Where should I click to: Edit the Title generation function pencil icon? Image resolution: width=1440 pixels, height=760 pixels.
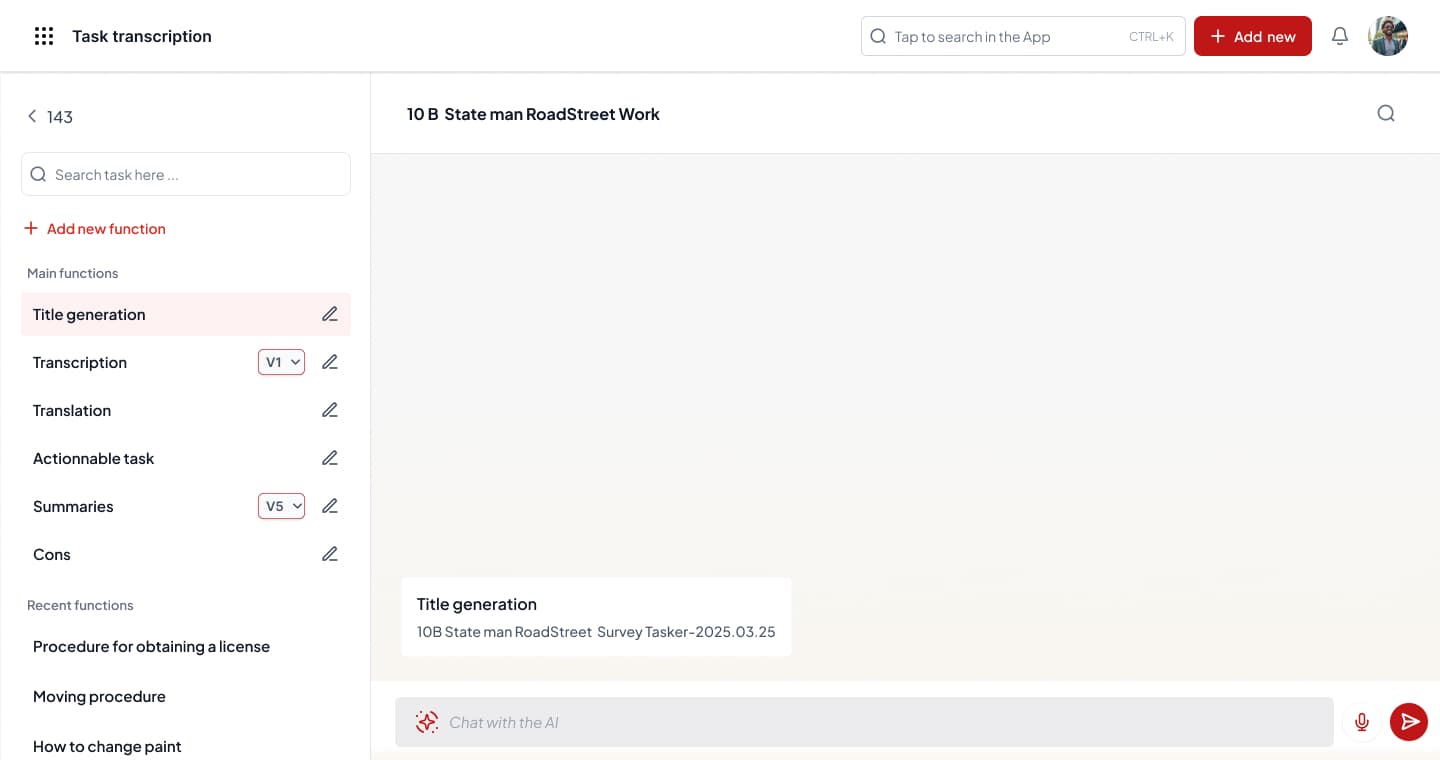[x=330, y=314]
